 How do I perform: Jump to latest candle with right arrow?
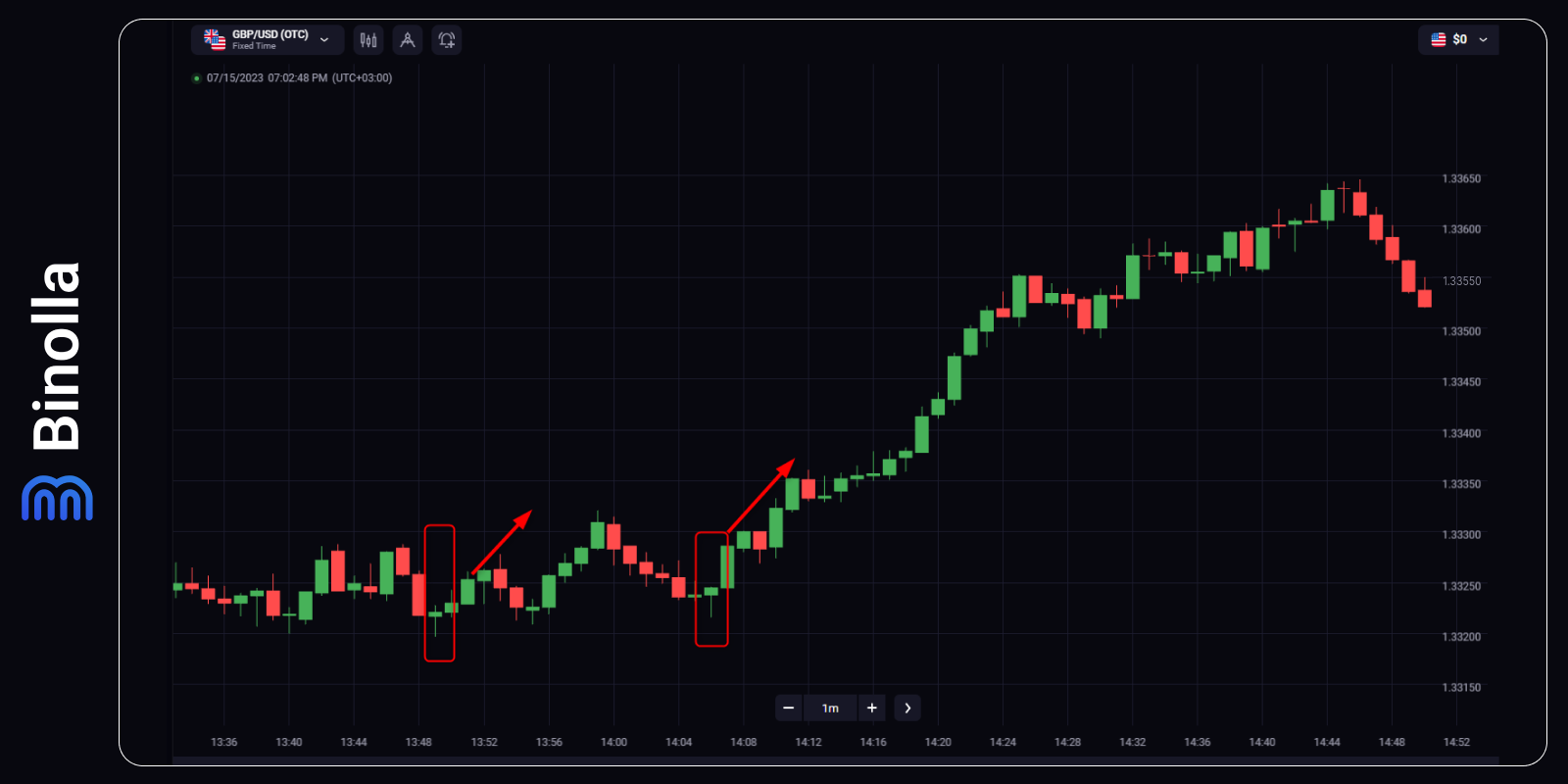pyautogui.click(x=907, y=708)
